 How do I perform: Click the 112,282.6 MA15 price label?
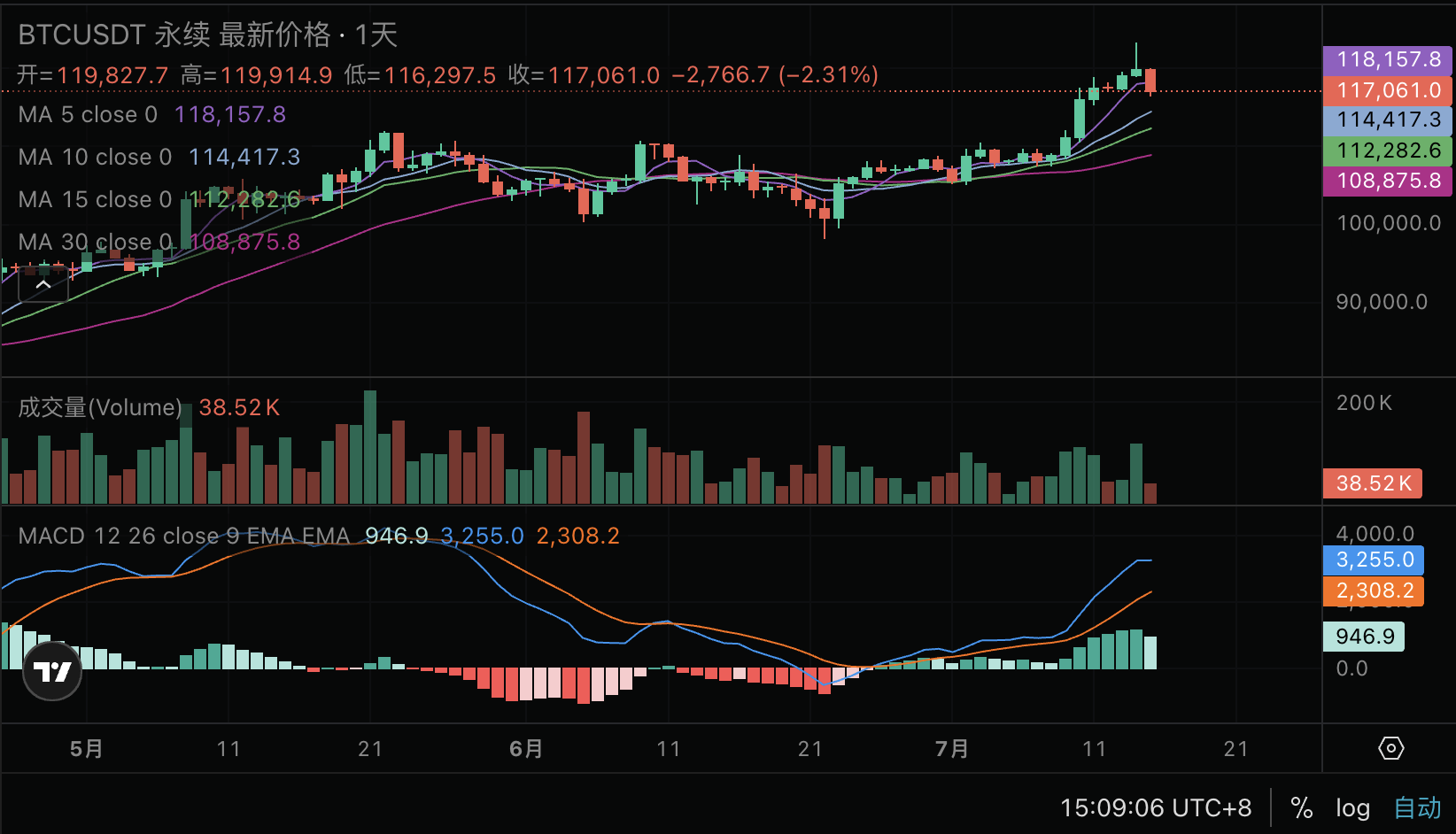(1388, 151)
